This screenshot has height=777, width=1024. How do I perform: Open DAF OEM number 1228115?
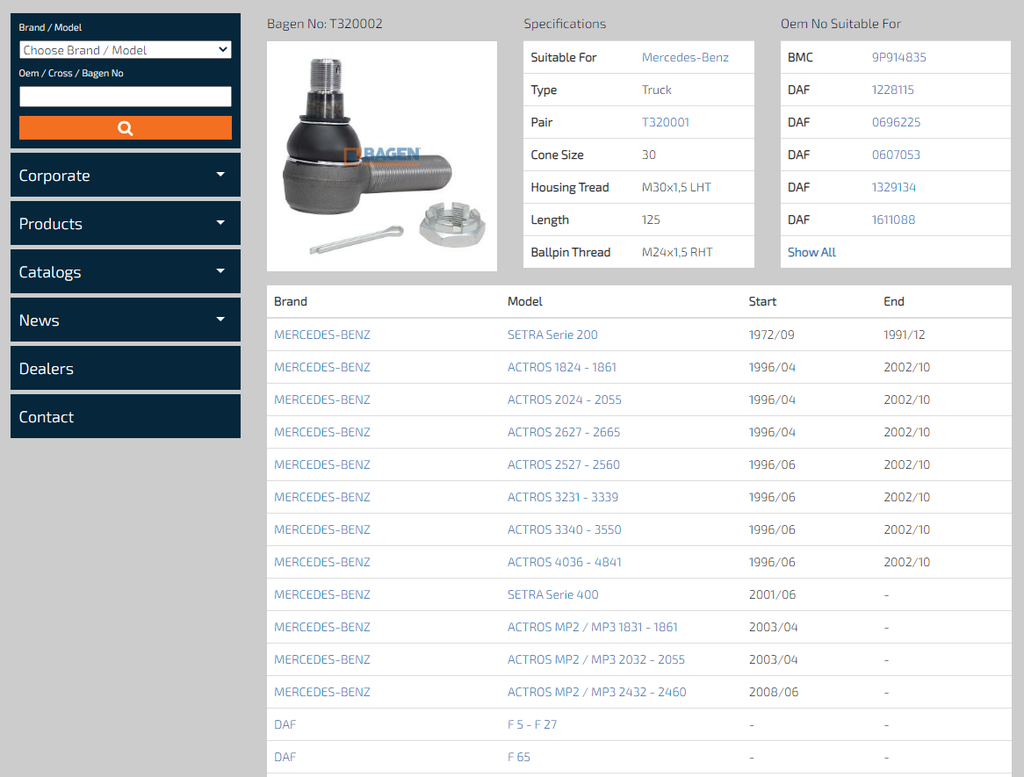point(893,90)
